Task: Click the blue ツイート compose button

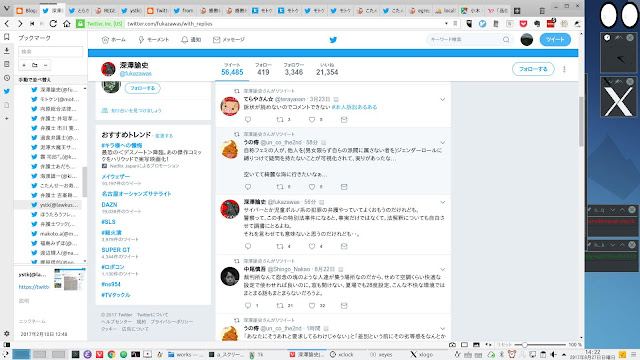Action: (555, 40)
